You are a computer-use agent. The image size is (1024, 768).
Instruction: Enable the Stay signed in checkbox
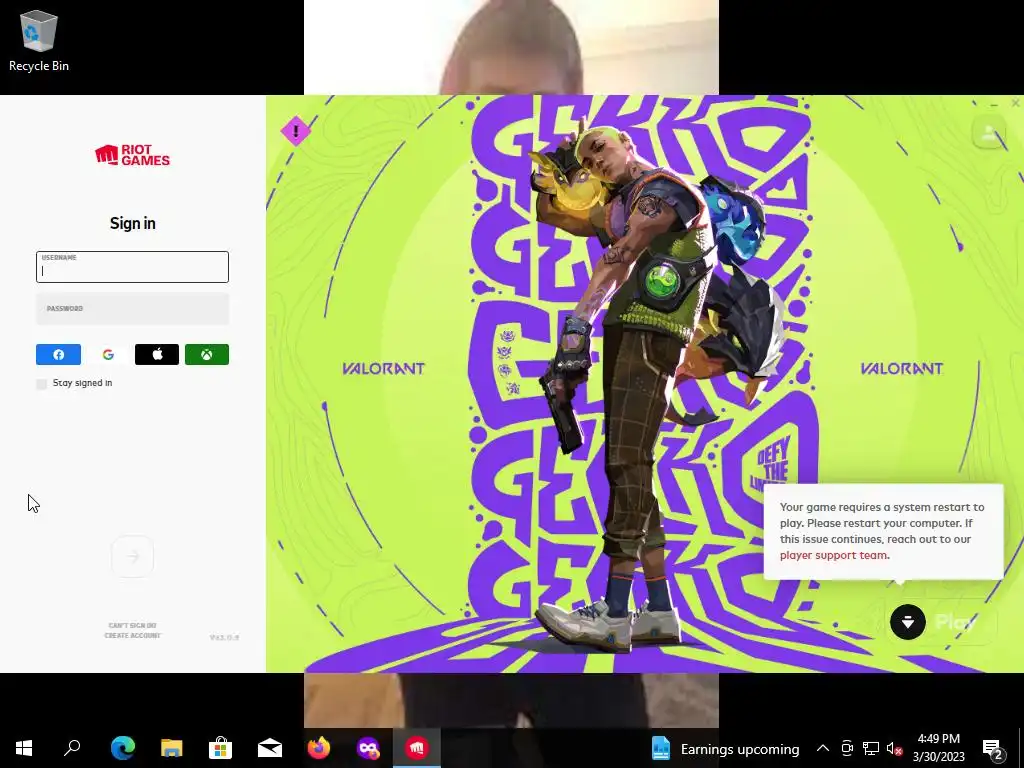tap(42, 383)
